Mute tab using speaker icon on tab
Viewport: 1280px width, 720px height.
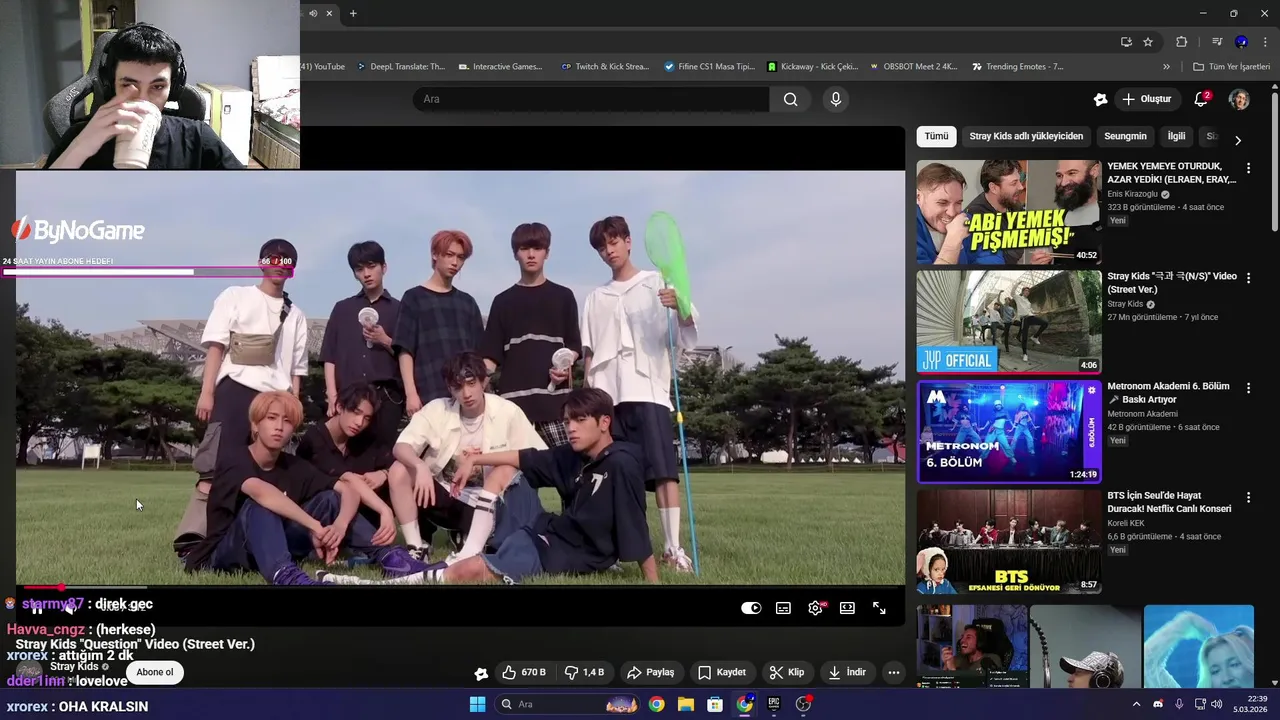(313, 13)
